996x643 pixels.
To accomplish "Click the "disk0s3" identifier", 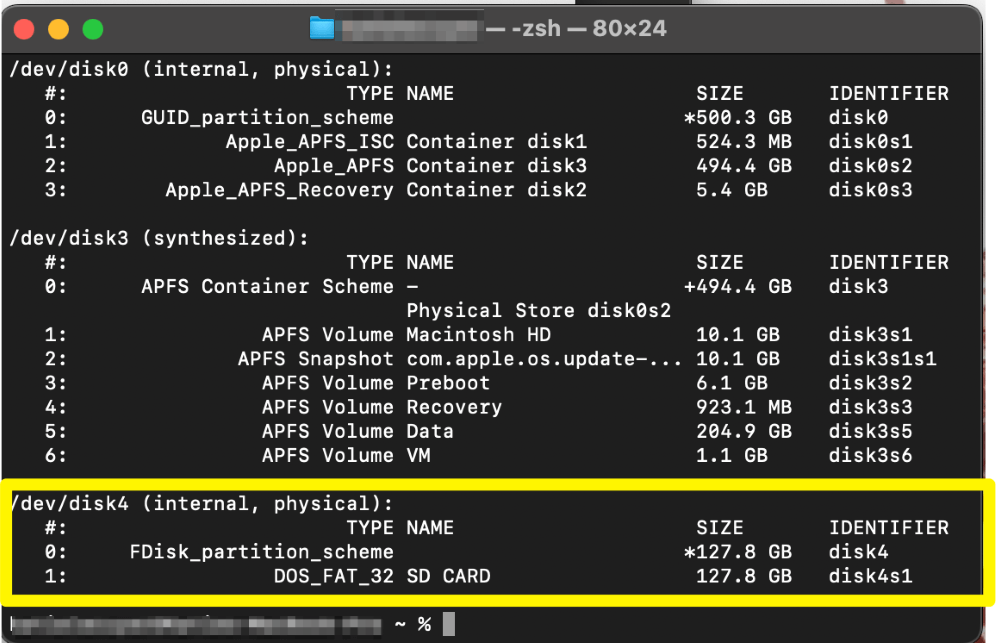I will click(x=870, y=190).
